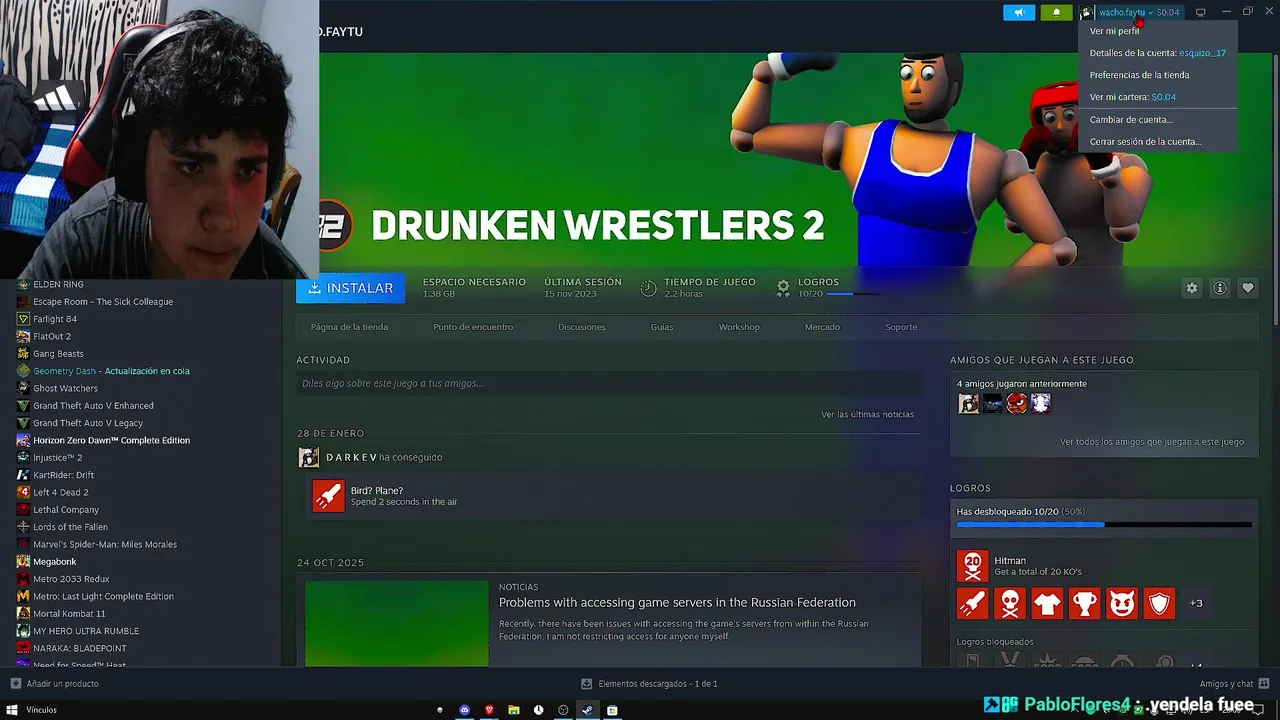Select the shield achievement icon
The width and height of the screenshot is (1280, 720).
click(1159, 603)
